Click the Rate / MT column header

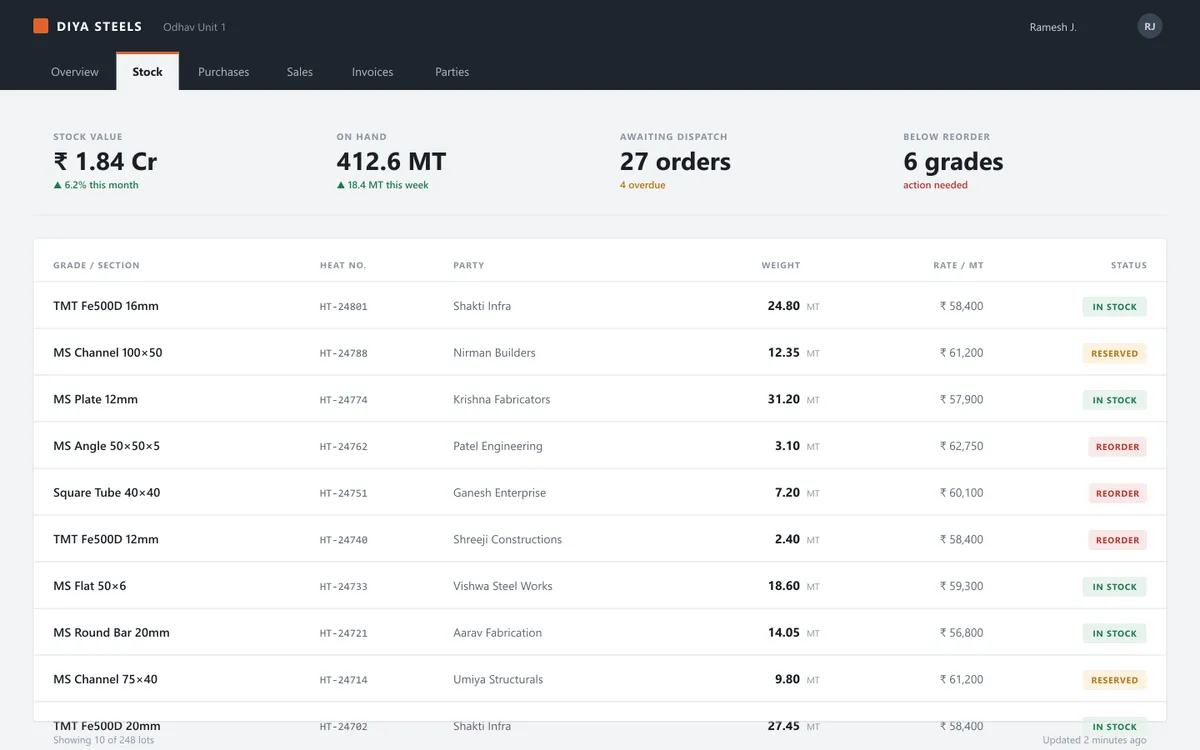(958, 265)
